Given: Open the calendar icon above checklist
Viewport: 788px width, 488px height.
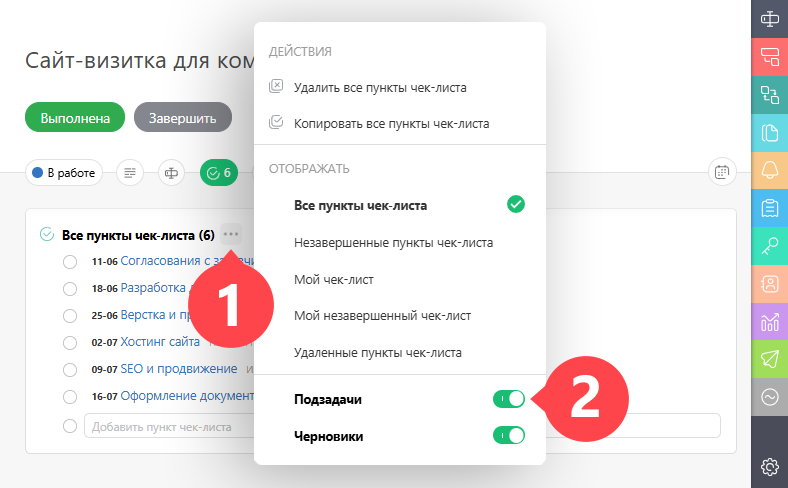Looking at the screenshot, I should coord(722,172).
